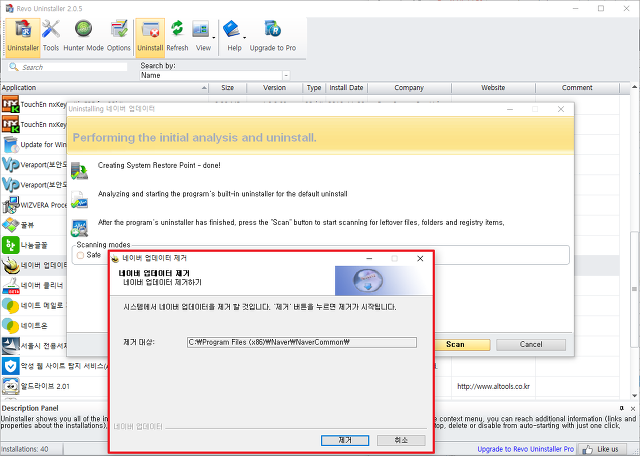
Task: Click the list scrollbar down arrow
Action: pyautogui.click(x=634, y=396)
